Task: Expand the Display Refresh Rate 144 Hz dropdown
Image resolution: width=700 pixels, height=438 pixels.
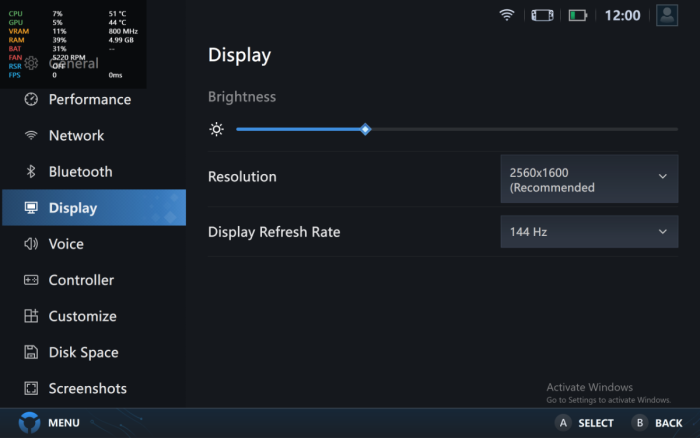Action: (588, 232)
